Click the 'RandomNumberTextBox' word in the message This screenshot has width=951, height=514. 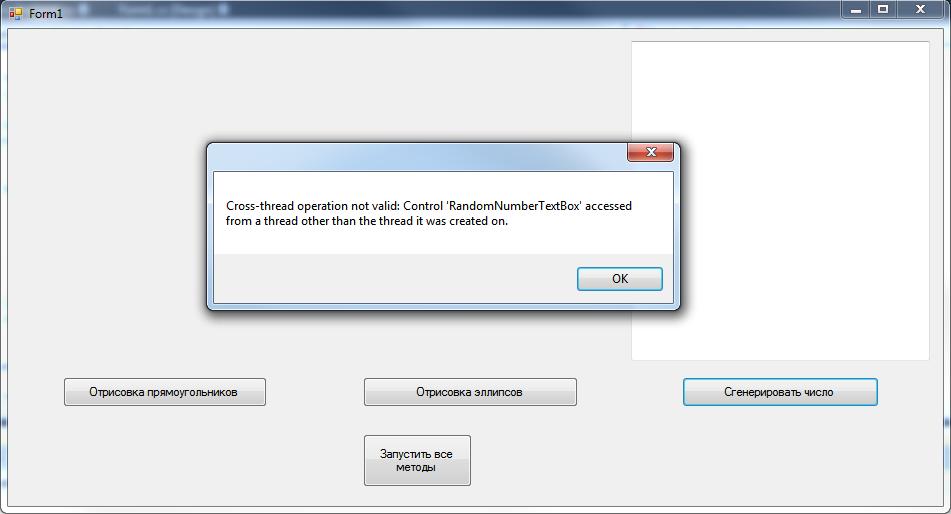point(514,206)
